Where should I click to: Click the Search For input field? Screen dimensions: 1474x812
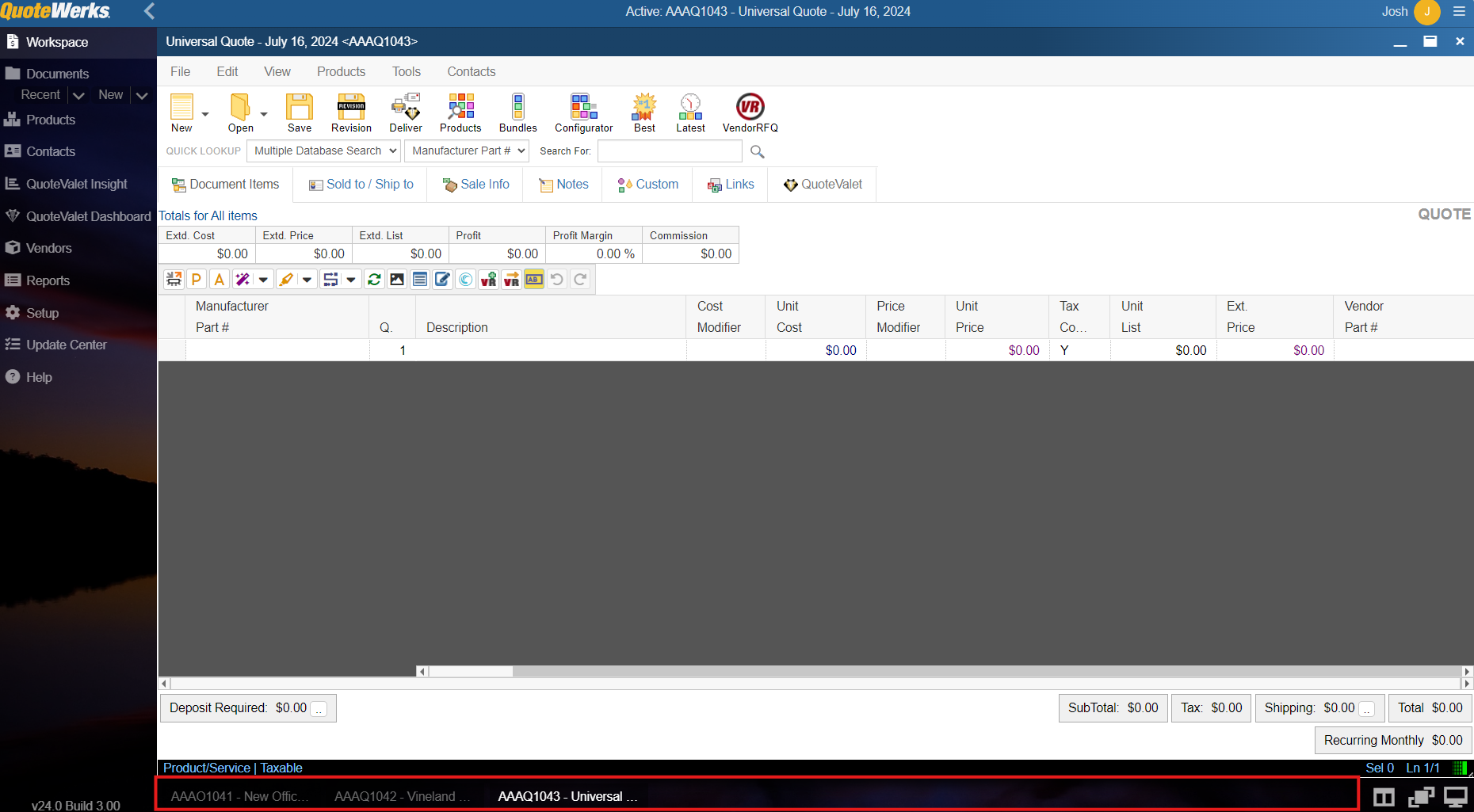pyautogui.click(x=670, y=151)
